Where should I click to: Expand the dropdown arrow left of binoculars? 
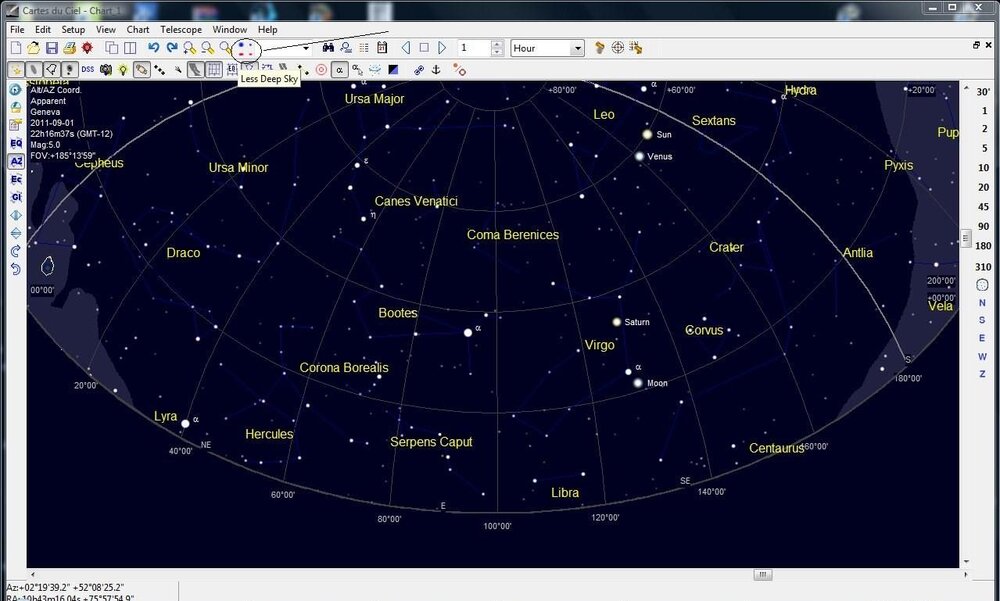[306, 48]
